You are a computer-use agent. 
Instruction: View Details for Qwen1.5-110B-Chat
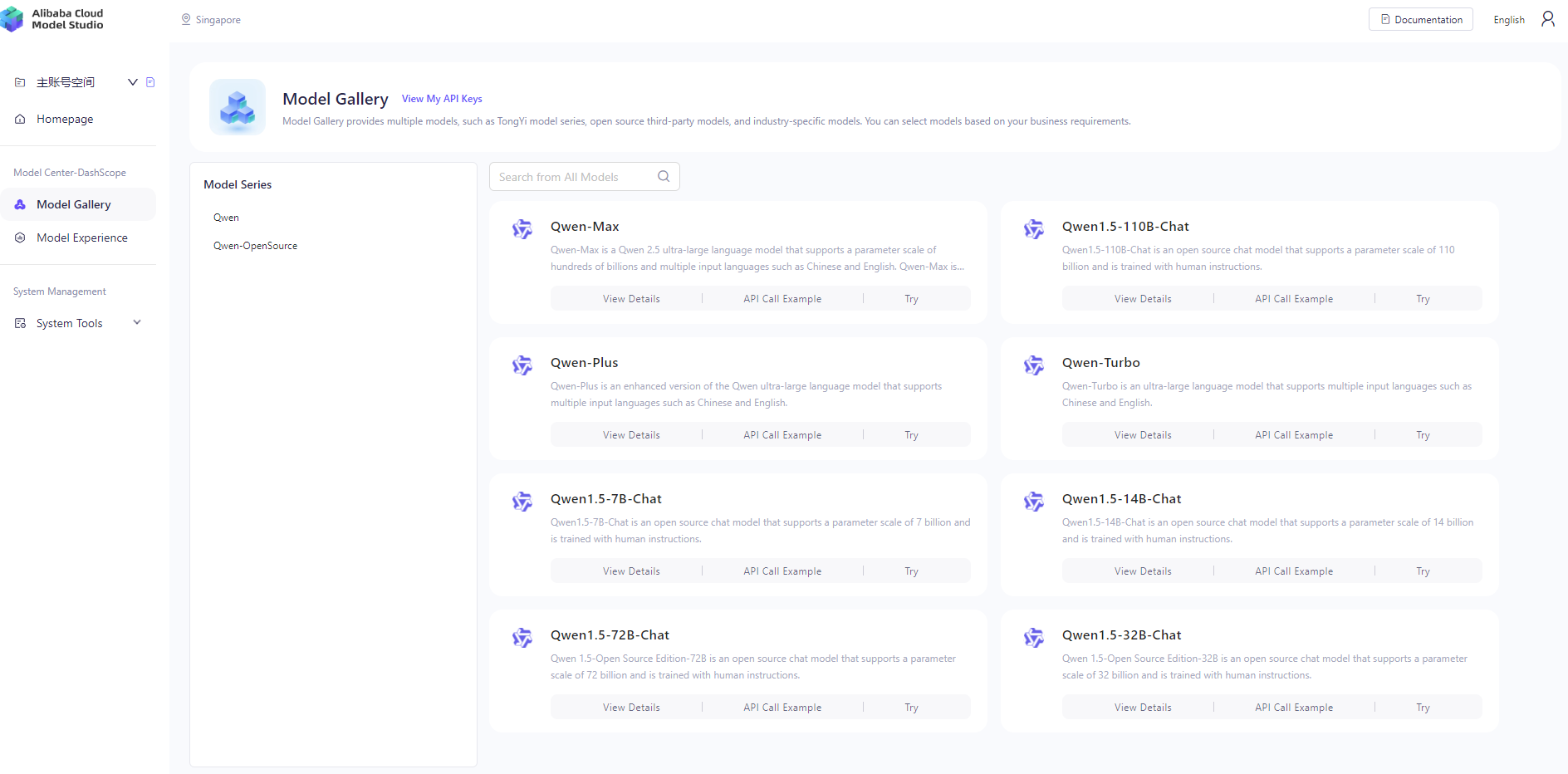tap(1143, 299)
